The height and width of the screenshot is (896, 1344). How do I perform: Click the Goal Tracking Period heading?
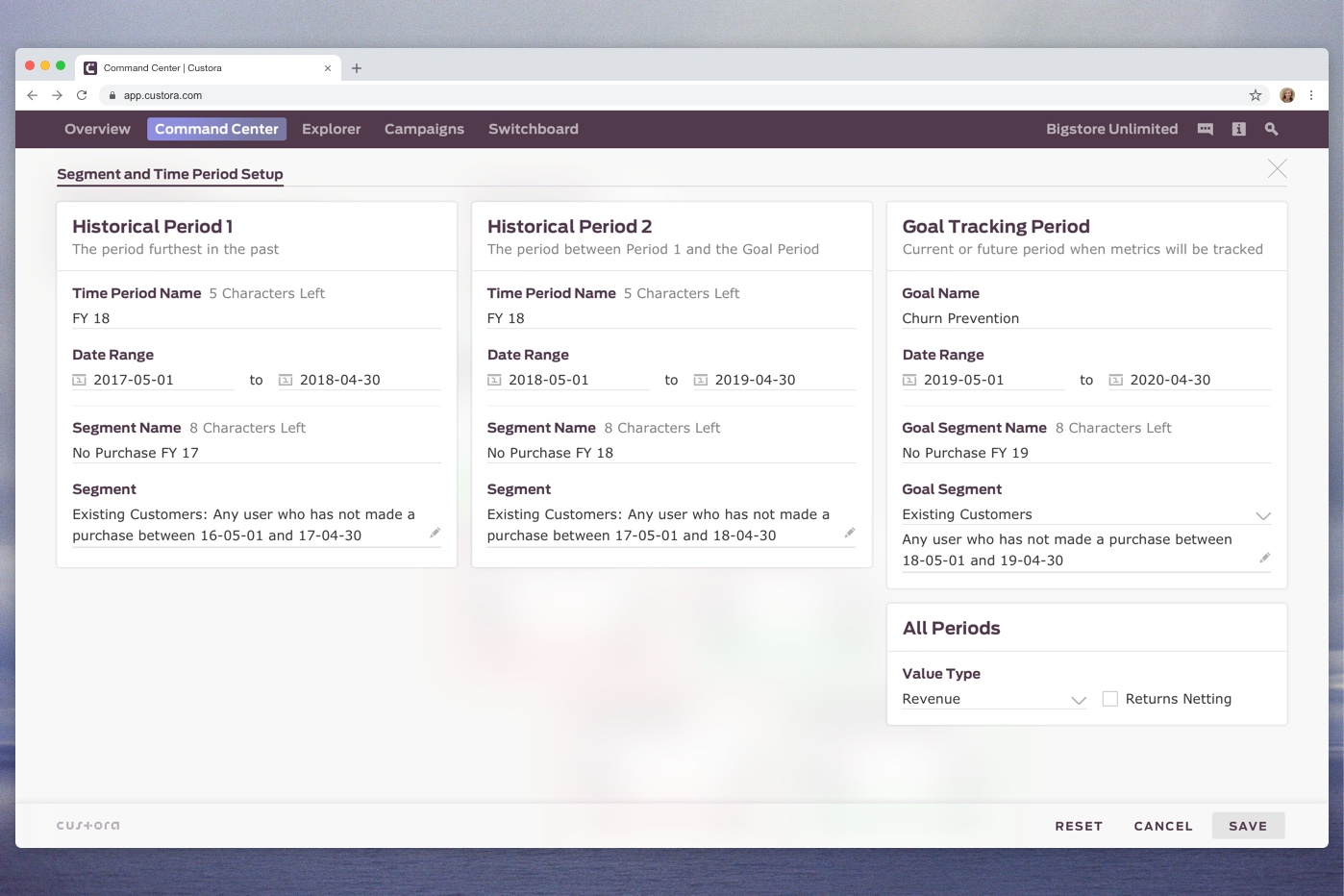[996, 227]
